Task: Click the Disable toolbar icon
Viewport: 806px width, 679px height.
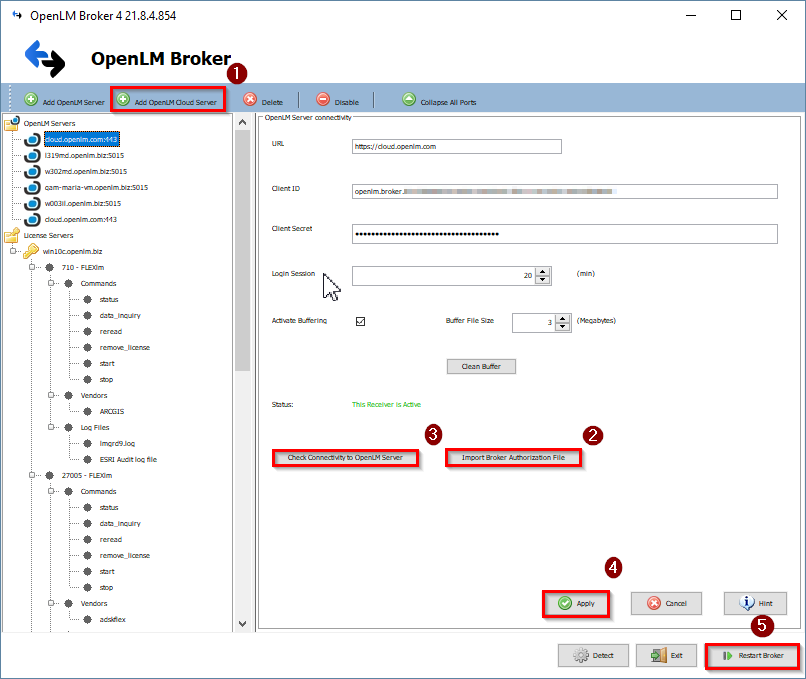Action: 323,100
